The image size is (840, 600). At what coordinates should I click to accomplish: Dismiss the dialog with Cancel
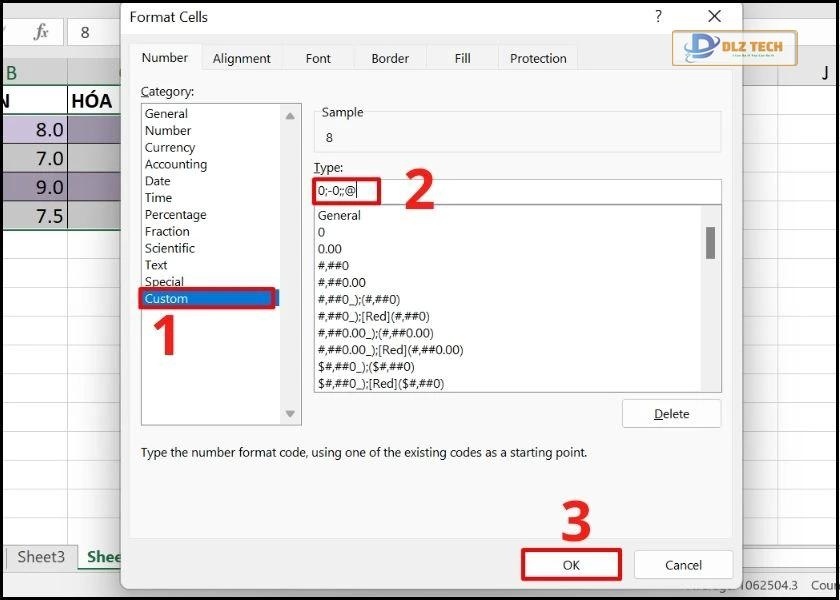pos(683,564)
